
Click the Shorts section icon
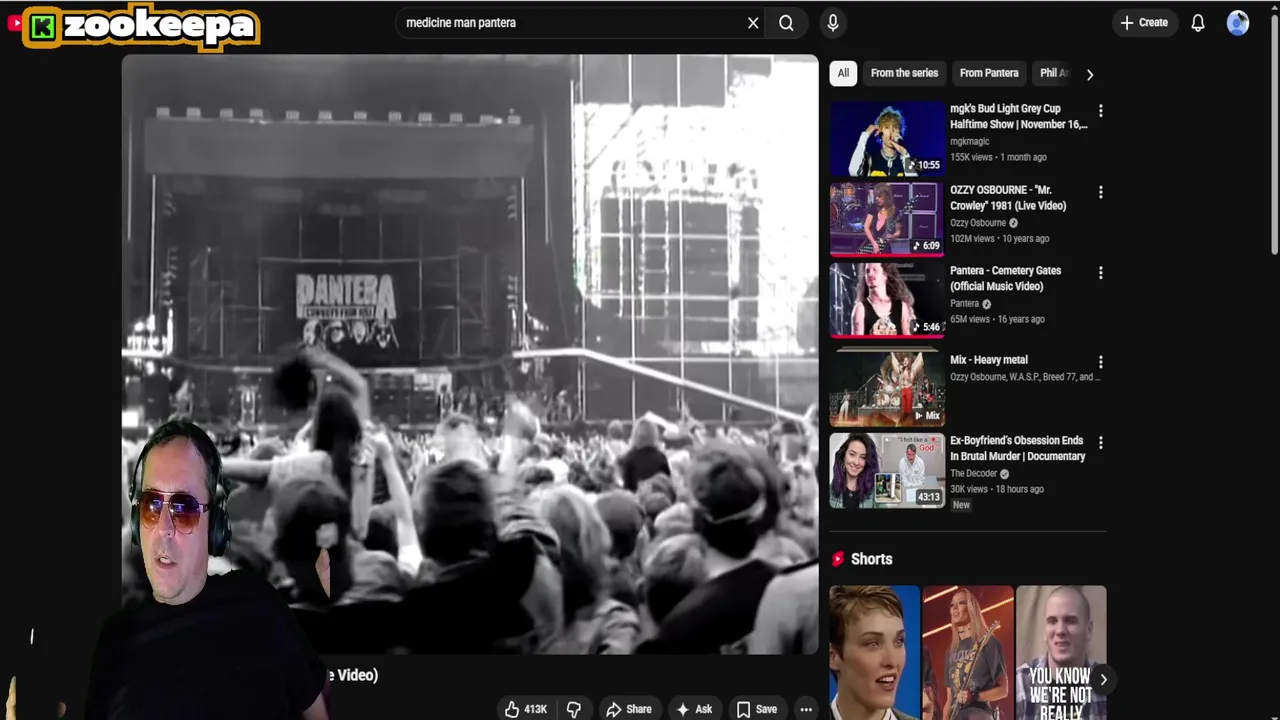[838, 559]
